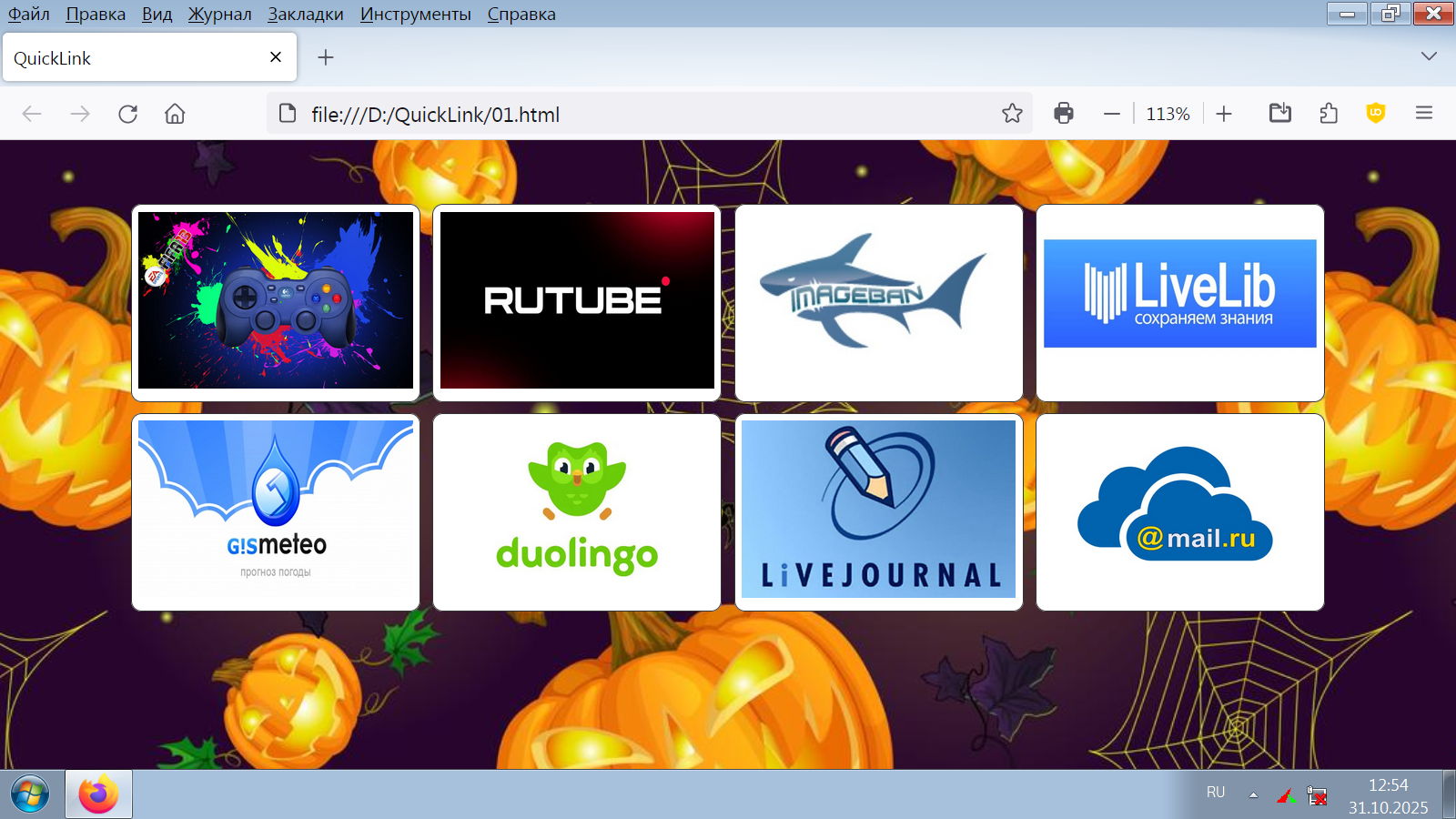Show hidden system tray icons
The height and width of the screenshot is (819, 1456).
[1253, 794]
